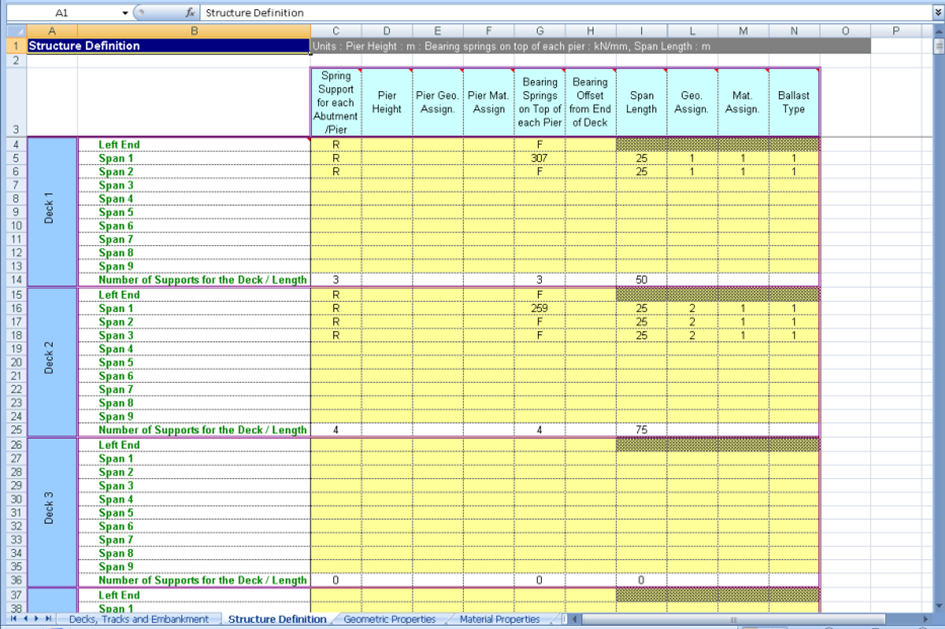Switch to Material Properties sheet tab
945x629 pixels.
point(499,620)
